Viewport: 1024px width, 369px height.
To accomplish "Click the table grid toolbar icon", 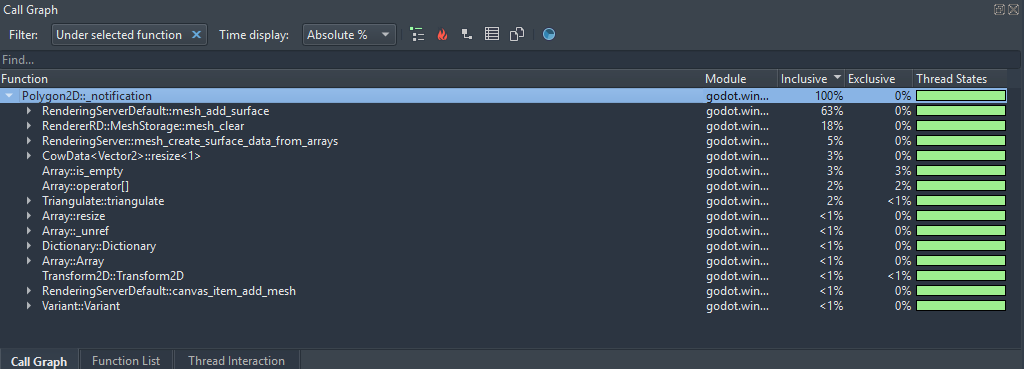I will click(x=492, y=35).
